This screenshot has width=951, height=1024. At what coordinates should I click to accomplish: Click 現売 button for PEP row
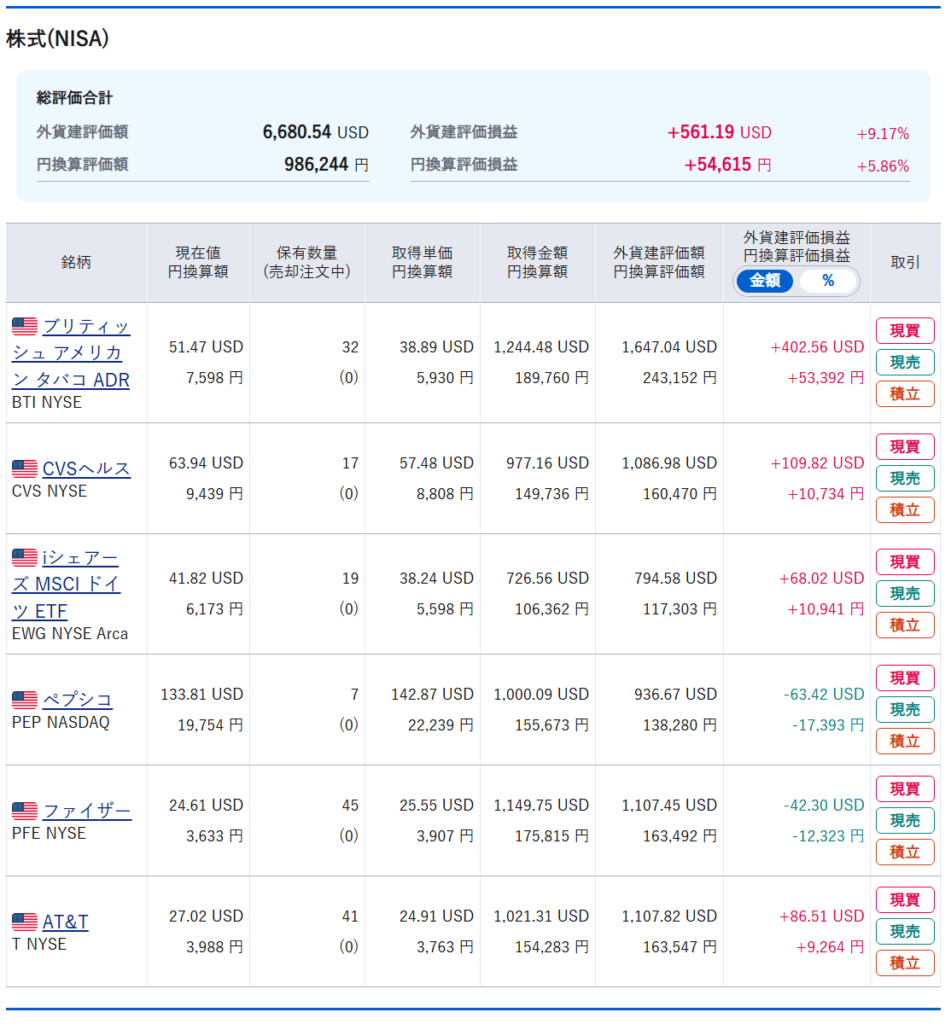[x=905, y=710]
